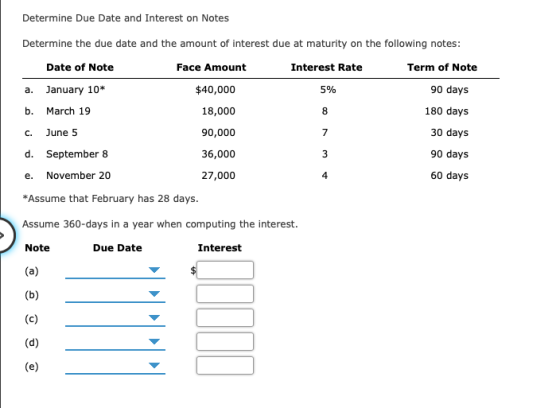Click the '5%' interest rate value
The width and height of the screenshot is (560, 408).
click(x=328, y=90)
